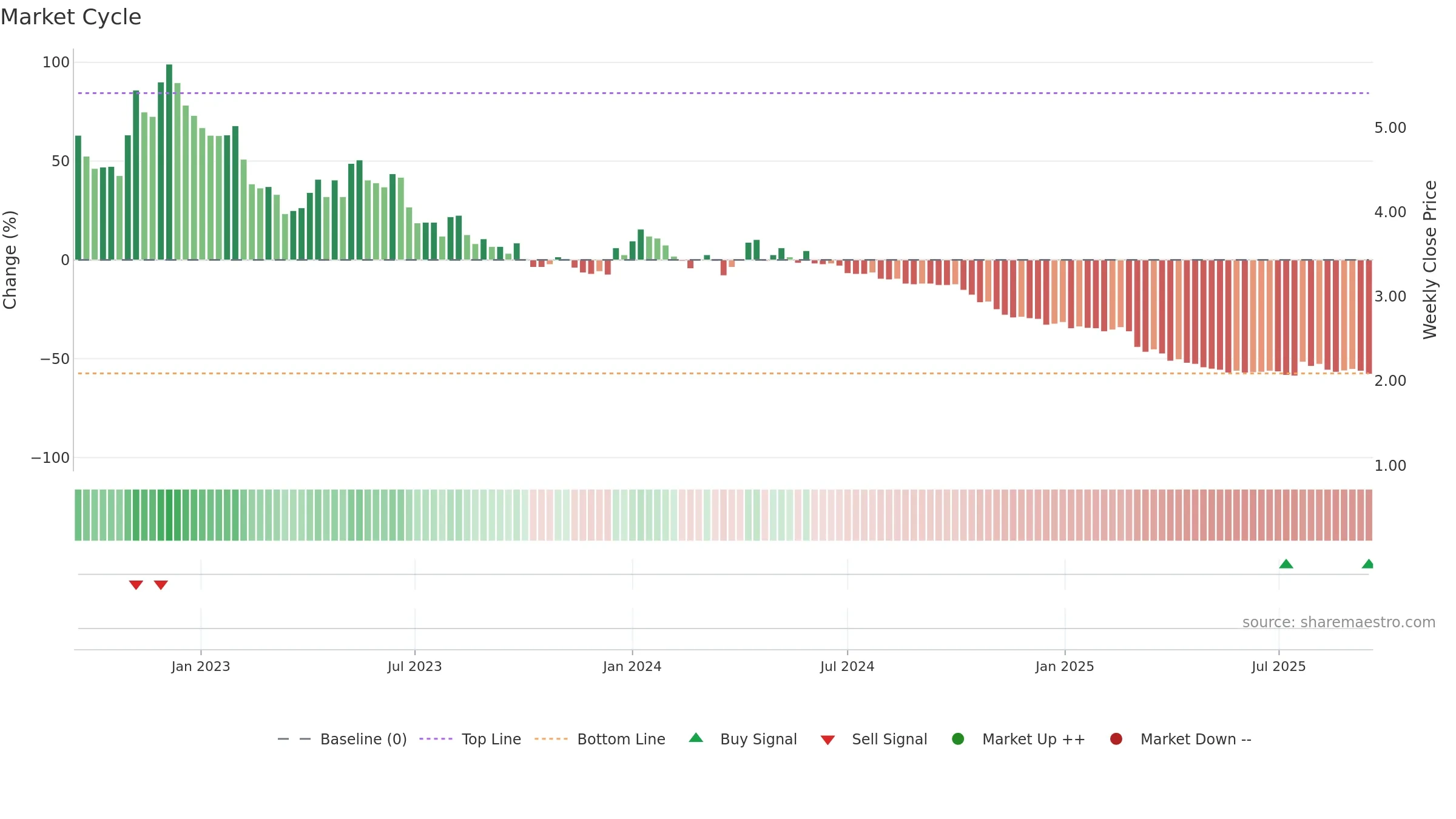Click the Weekly Close Price axis title

click(1430, 260)
